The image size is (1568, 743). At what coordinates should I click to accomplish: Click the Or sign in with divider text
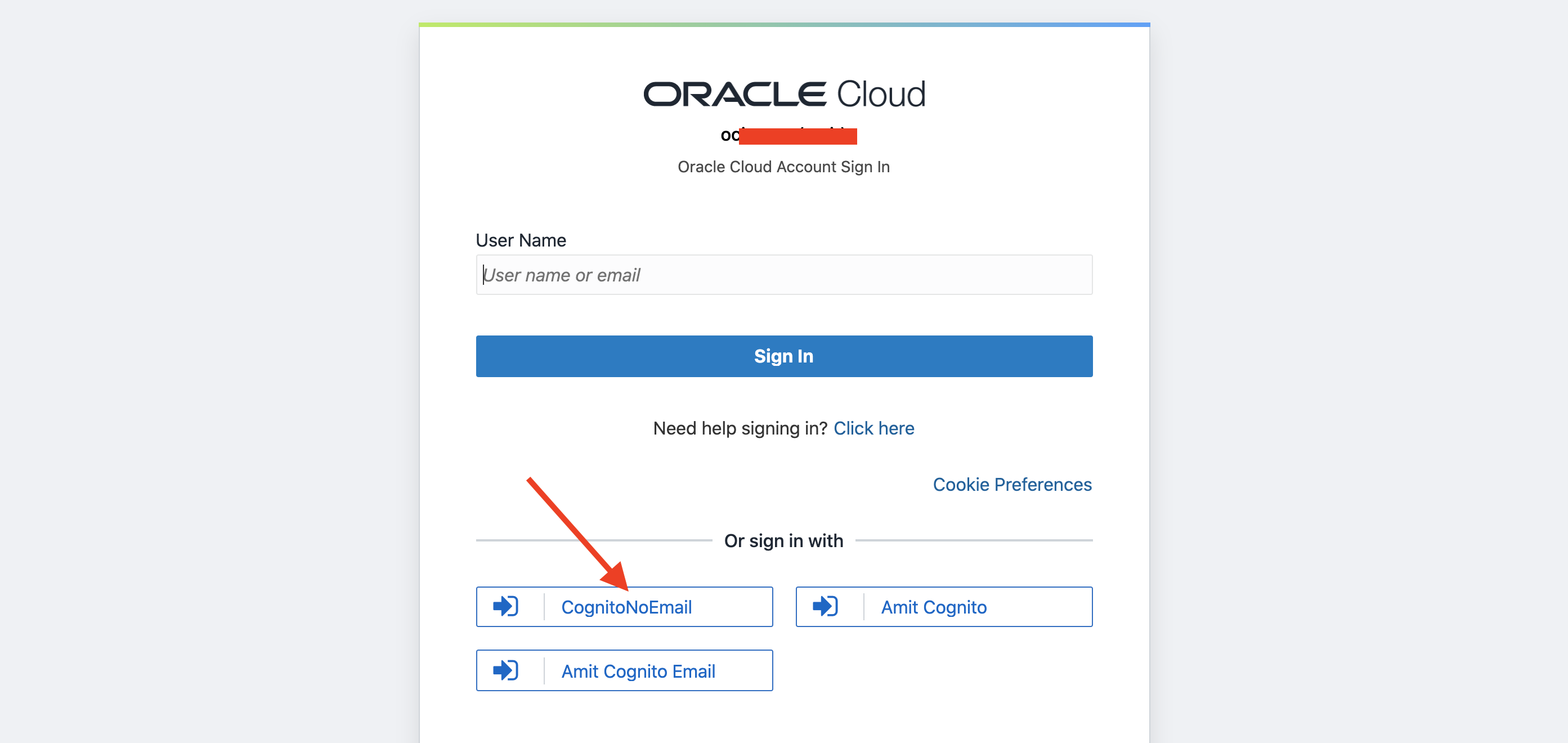(783, 540)
